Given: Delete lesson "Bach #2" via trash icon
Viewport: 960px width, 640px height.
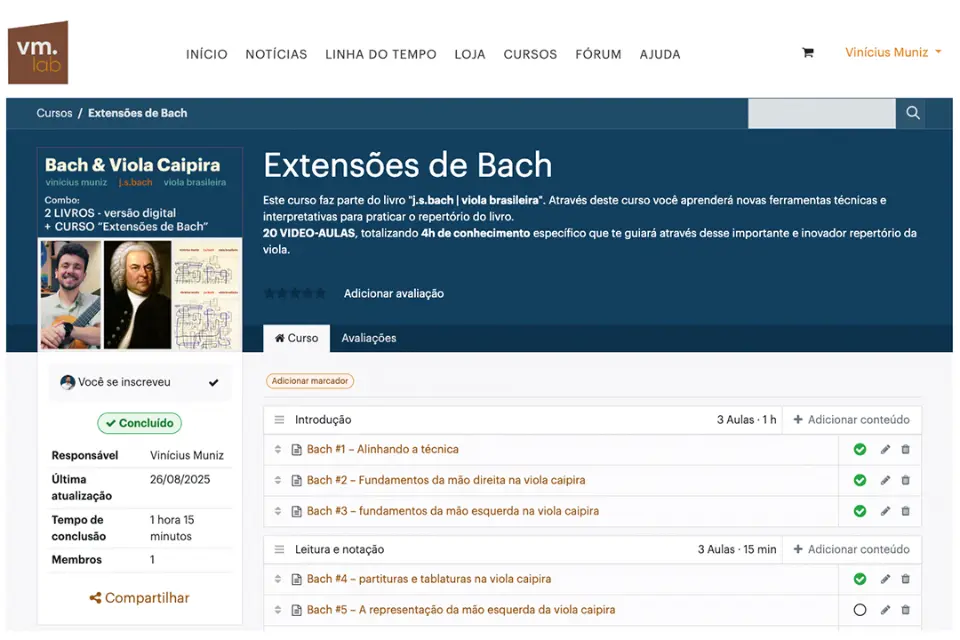Looking at the screenshot, I should coord(905,480).
